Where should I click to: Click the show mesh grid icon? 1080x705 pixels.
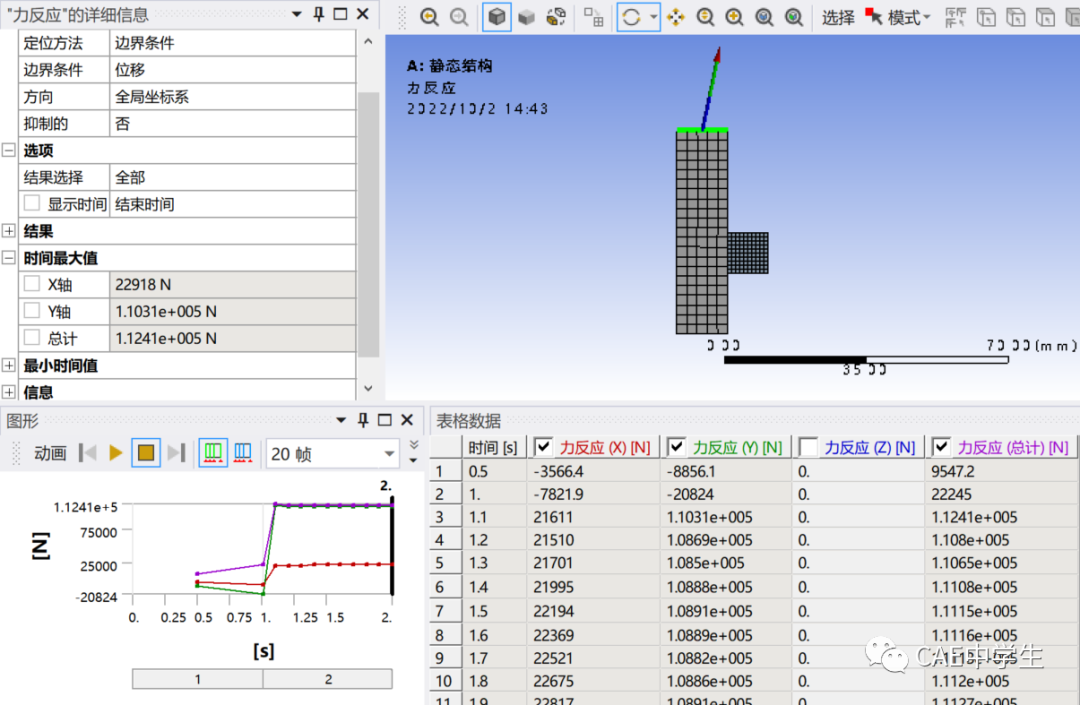coord(594,17)
